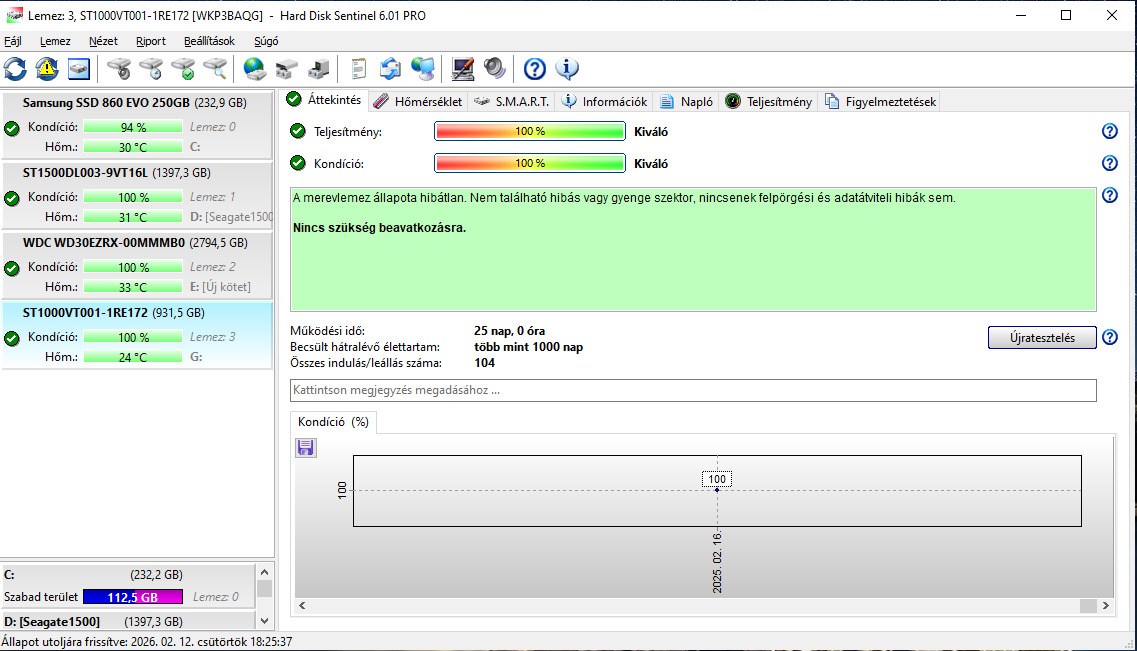Click the comment field Kattintson megjegyzés megadásához
This screenshot has height=651, width=1137.
click(692, 390)
